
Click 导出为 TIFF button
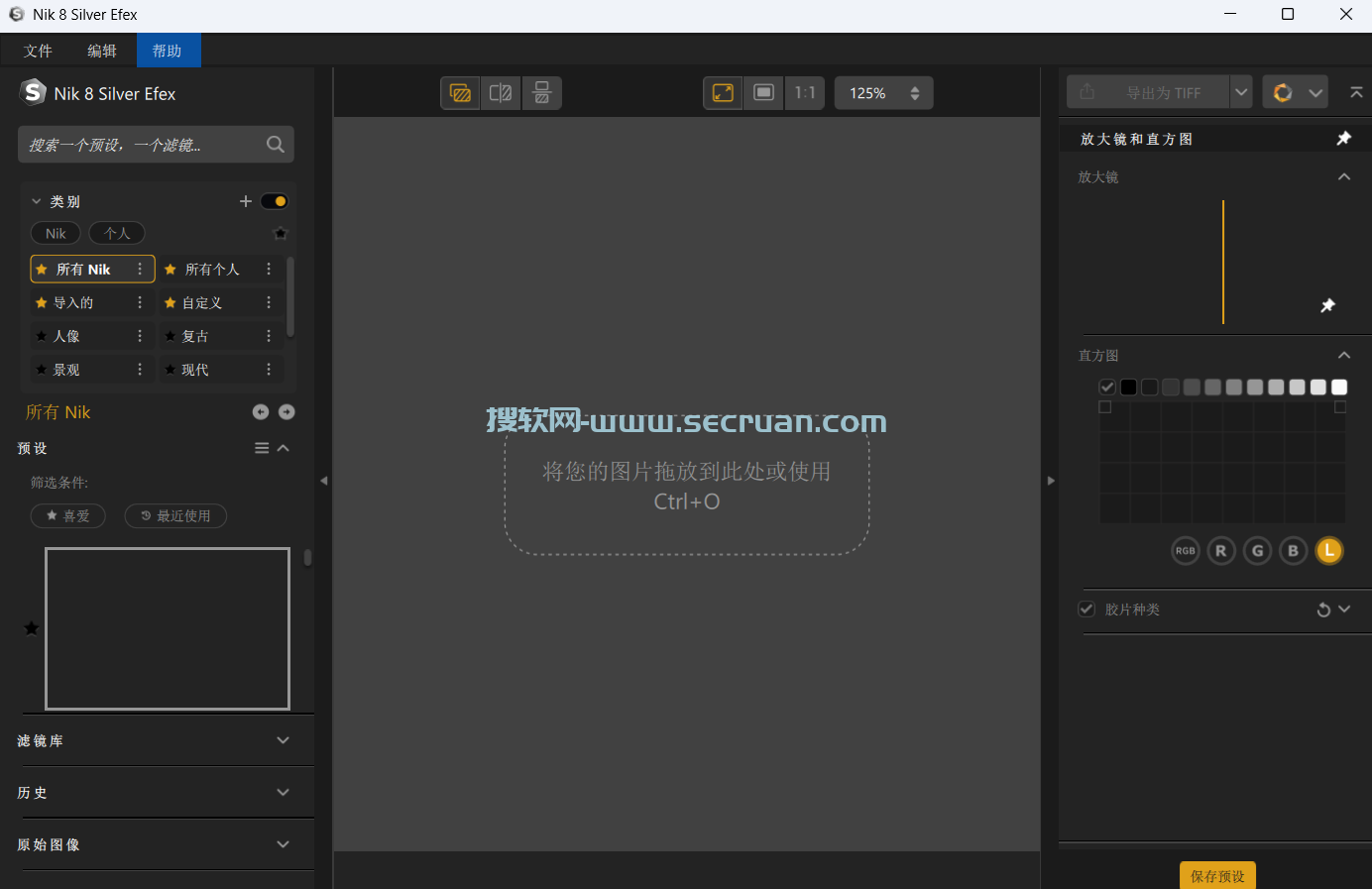coord(1148,92)
